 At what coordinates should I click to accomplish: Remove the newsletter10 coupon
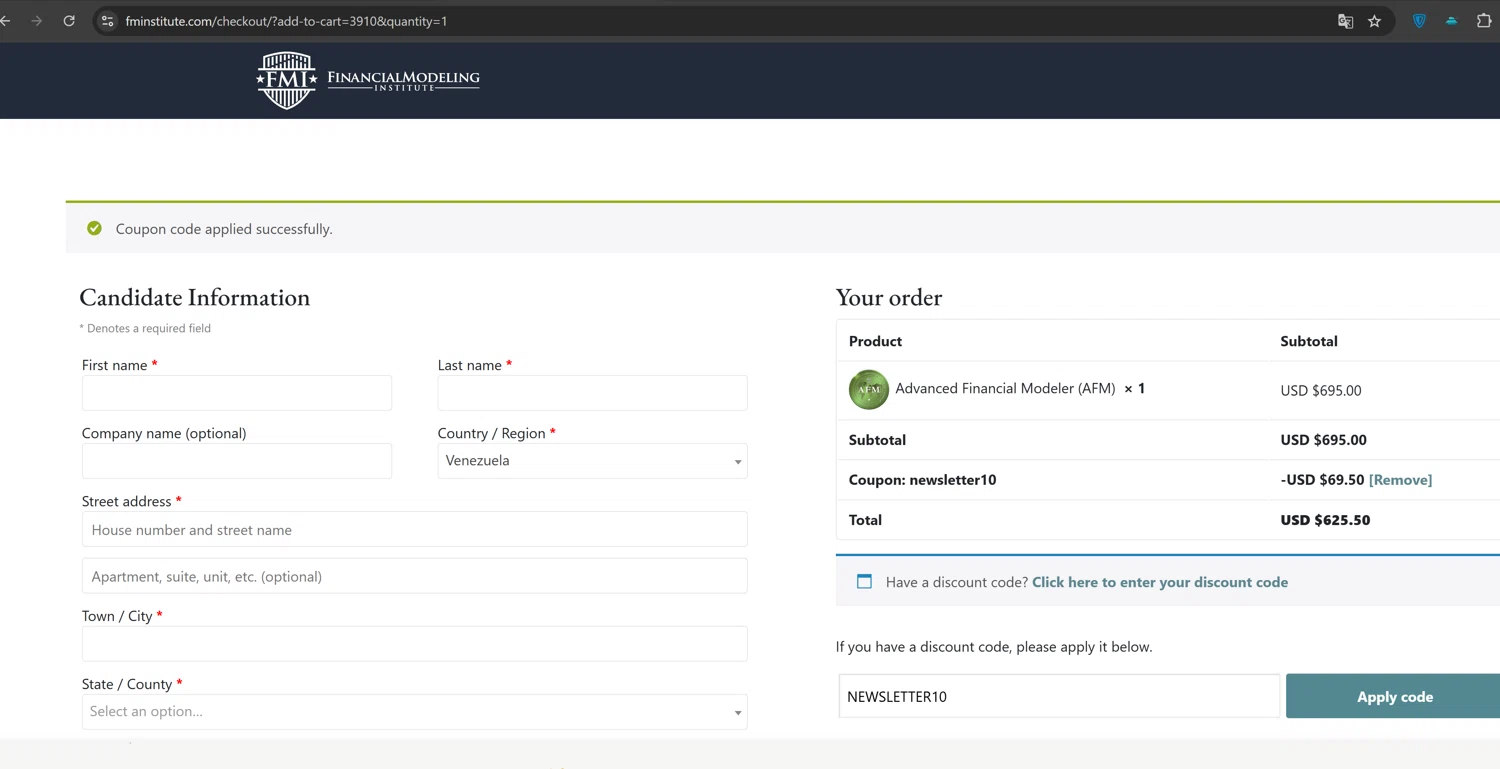pyautogui.click(x=1400, y=480)
